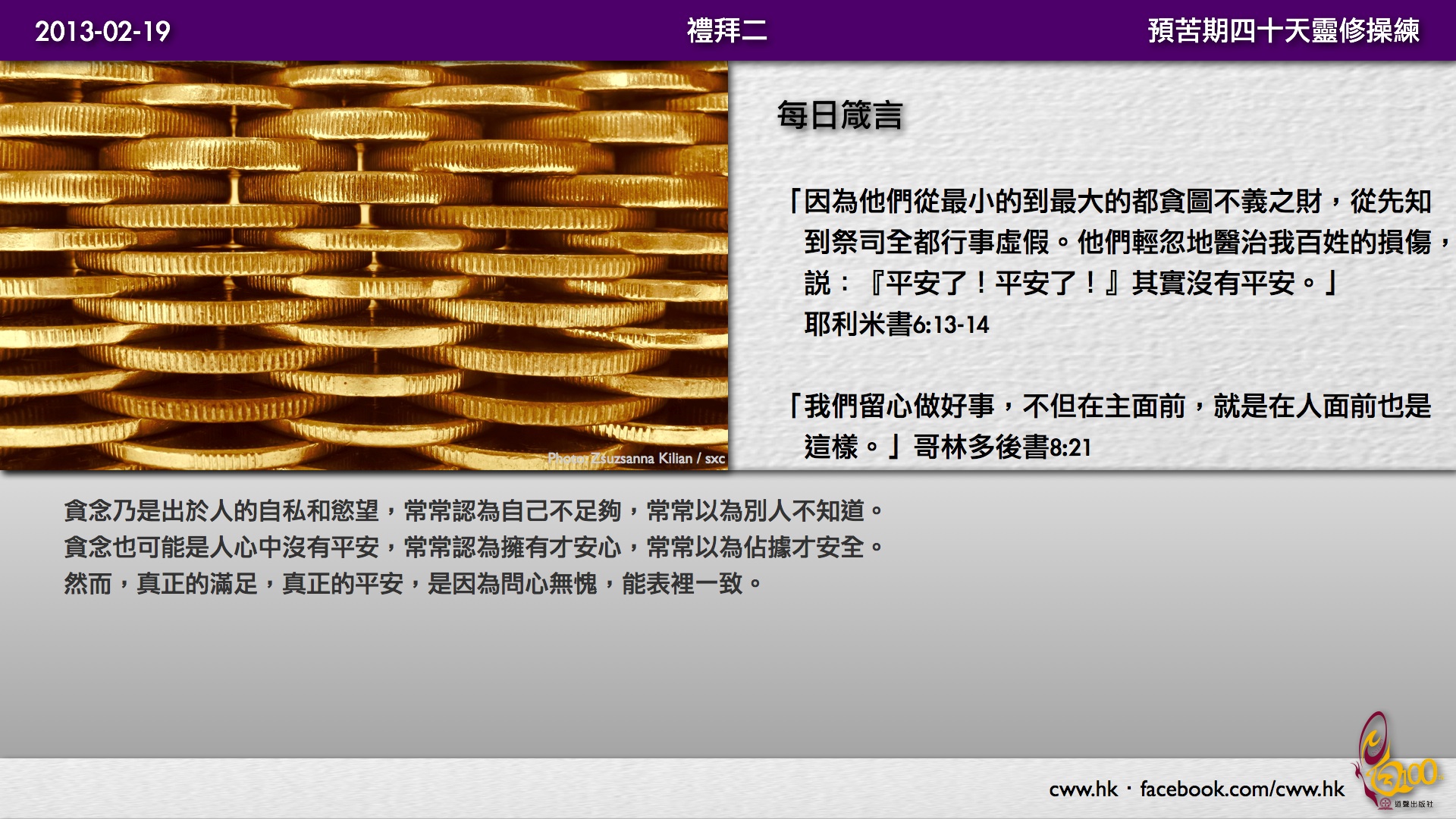Click the gold coins photo

click(364, 265)
